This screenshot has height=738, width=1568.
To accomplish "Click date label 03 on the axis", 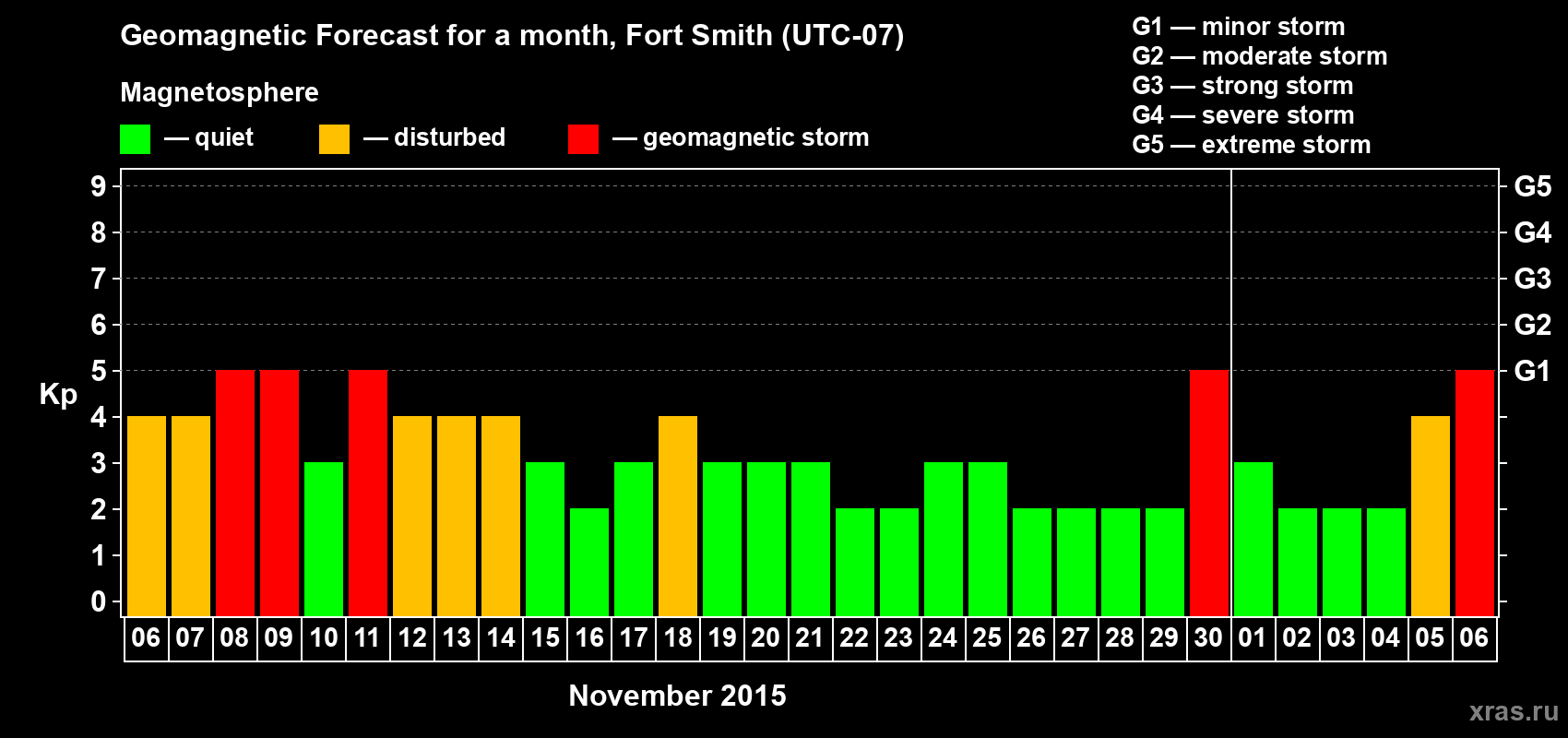I will (1341, 638).
